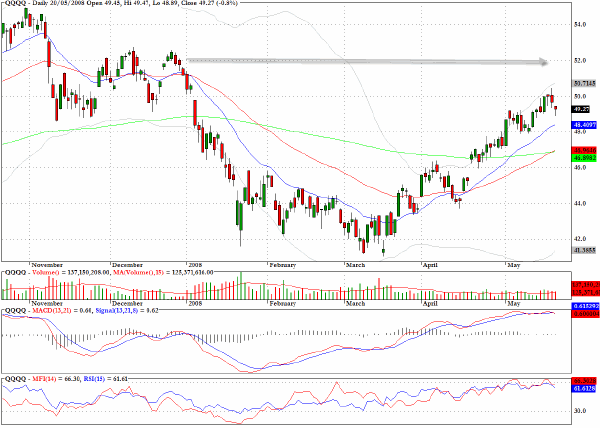
Task: Click May label under the price chart
Action: click(514, 265)
